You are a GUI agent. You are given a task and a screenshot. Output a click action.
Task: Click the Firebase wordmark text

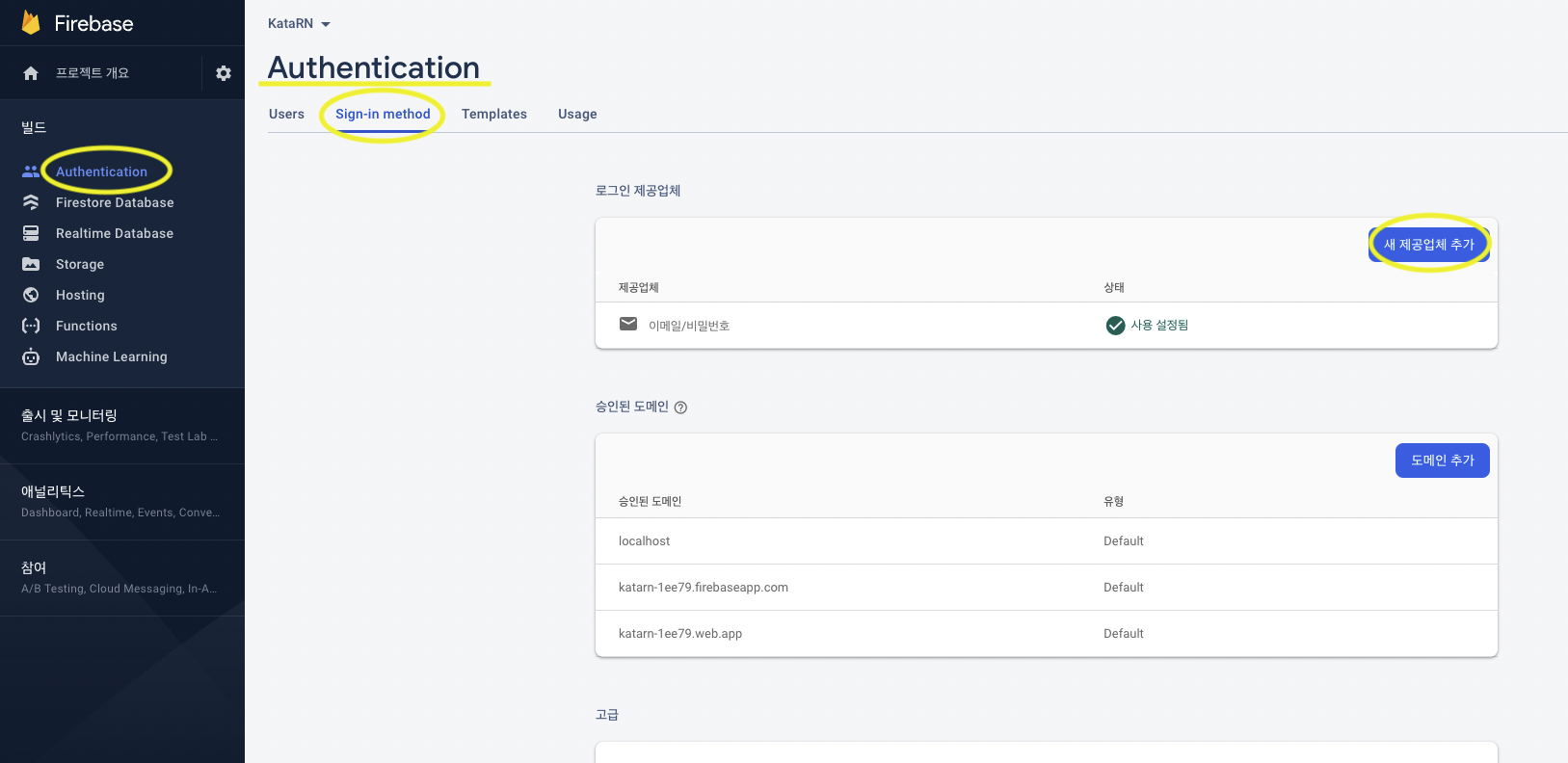click(93, 23)
